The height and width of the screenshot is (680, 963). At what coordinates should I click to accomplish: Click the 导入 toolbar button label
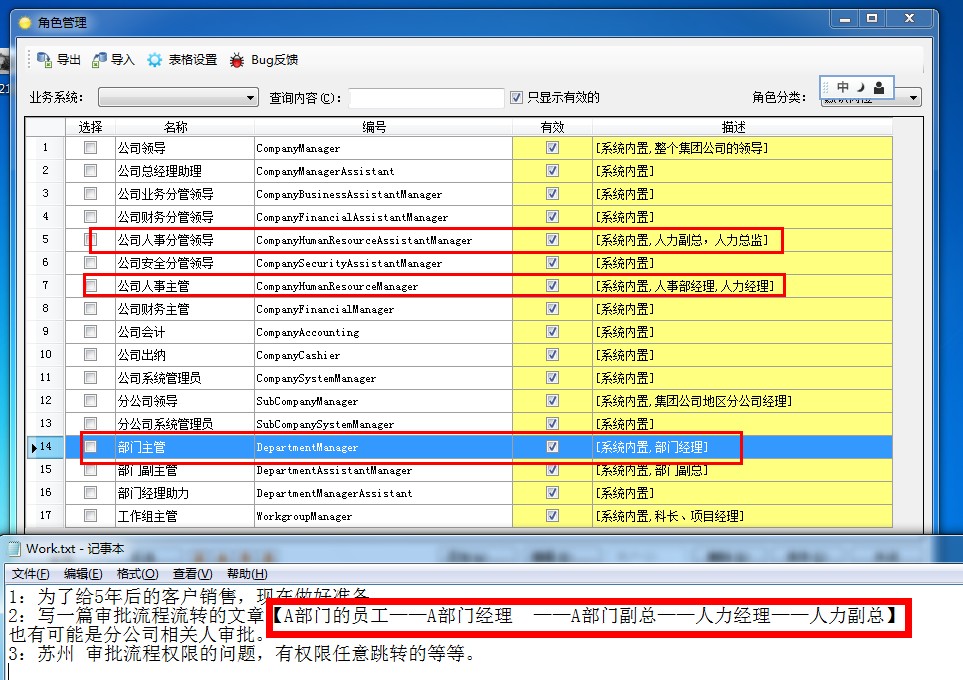123,60
